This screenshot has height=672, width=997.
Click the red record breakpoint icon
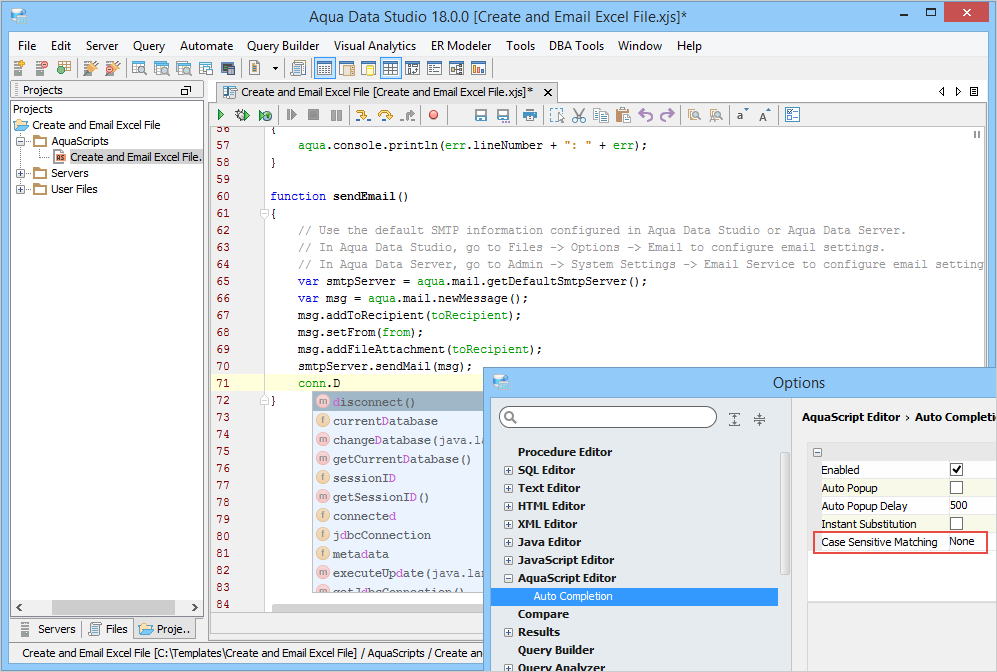(x=433, y=116)
